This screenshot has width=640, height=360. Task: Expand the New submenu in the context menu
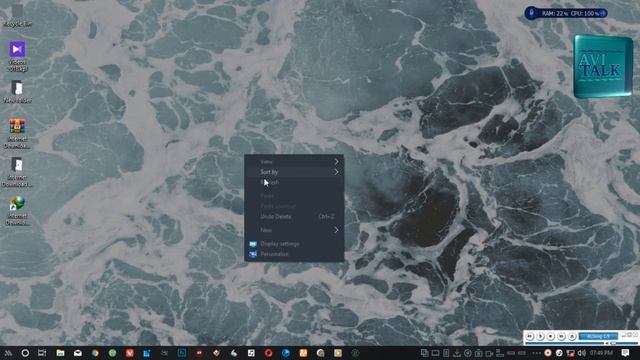point(294,230)
